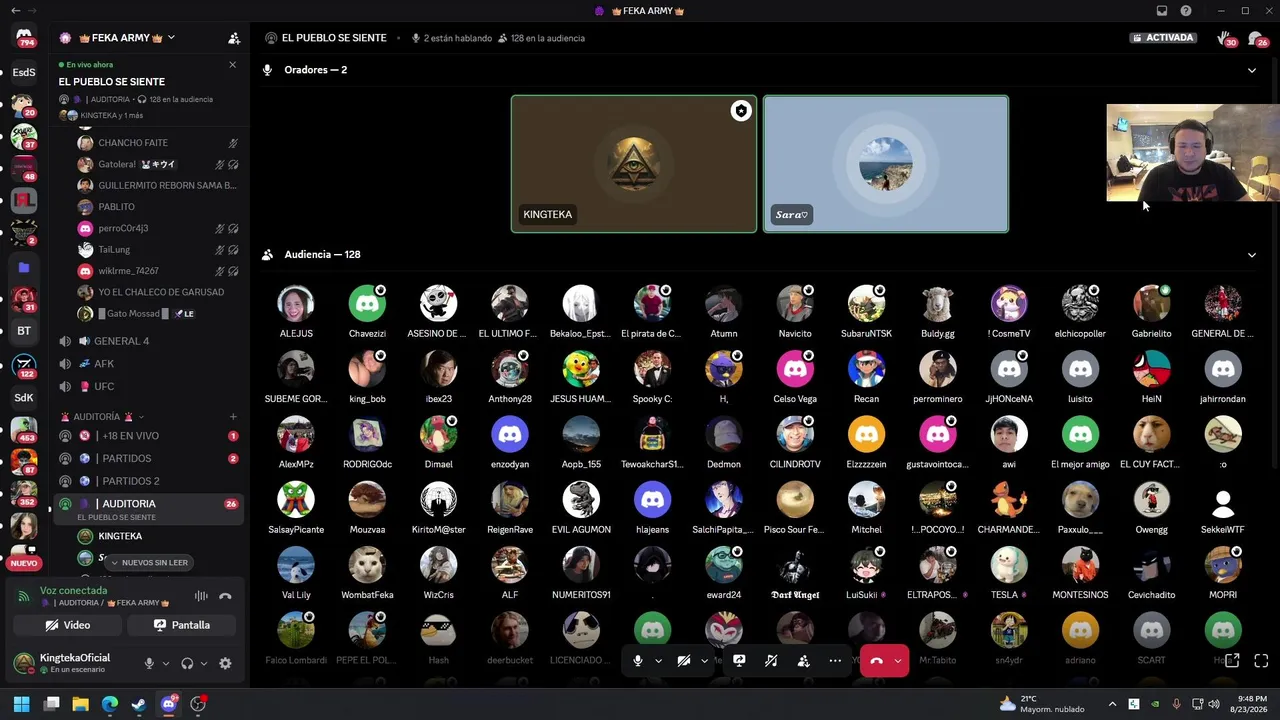Open output device arrow in user panel
This screenshot has width=1280, height=720.
204,663
